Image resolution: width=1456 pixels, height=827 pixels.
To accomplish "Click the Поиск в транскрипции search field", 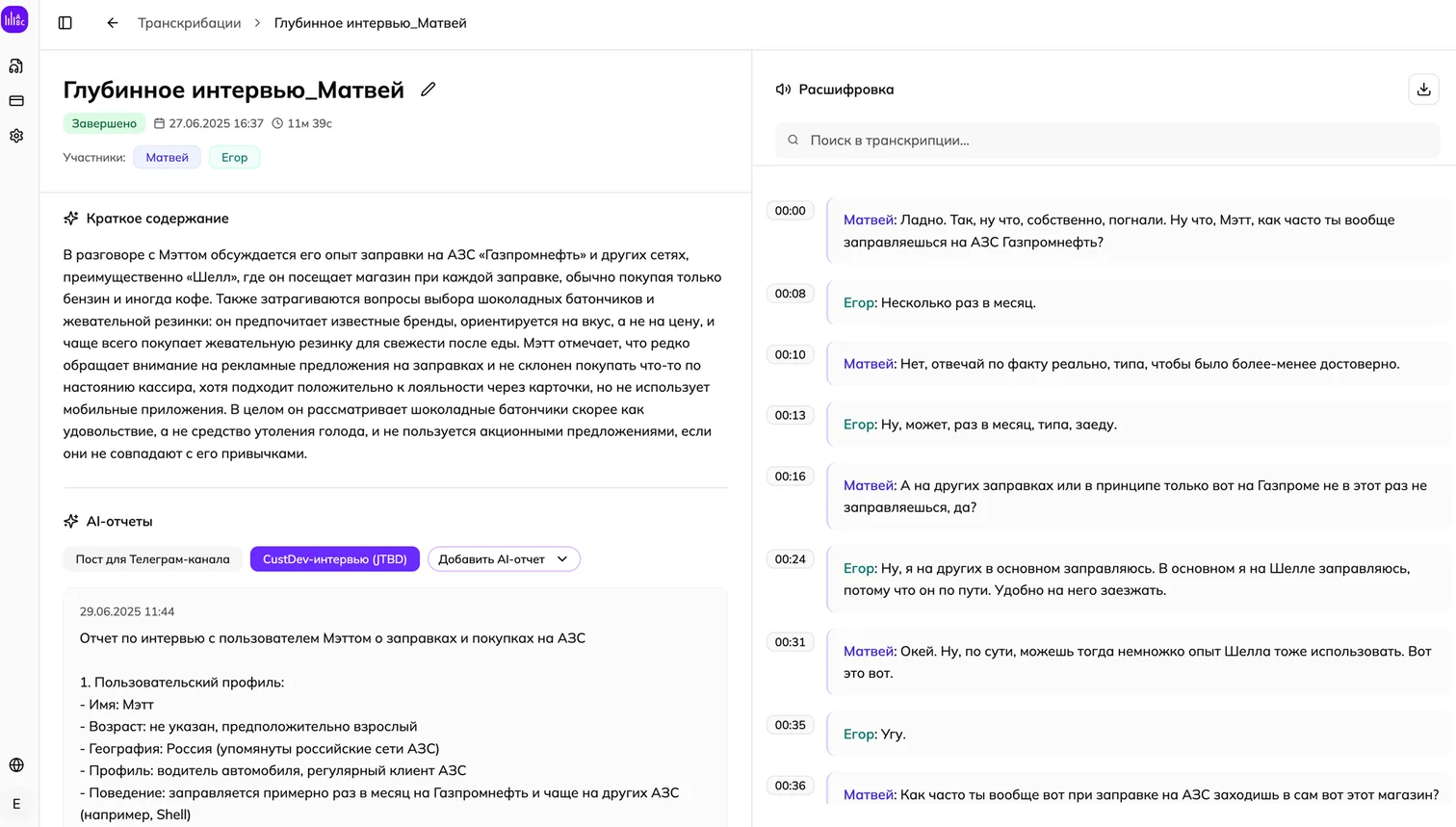I will coord(1098,140).
